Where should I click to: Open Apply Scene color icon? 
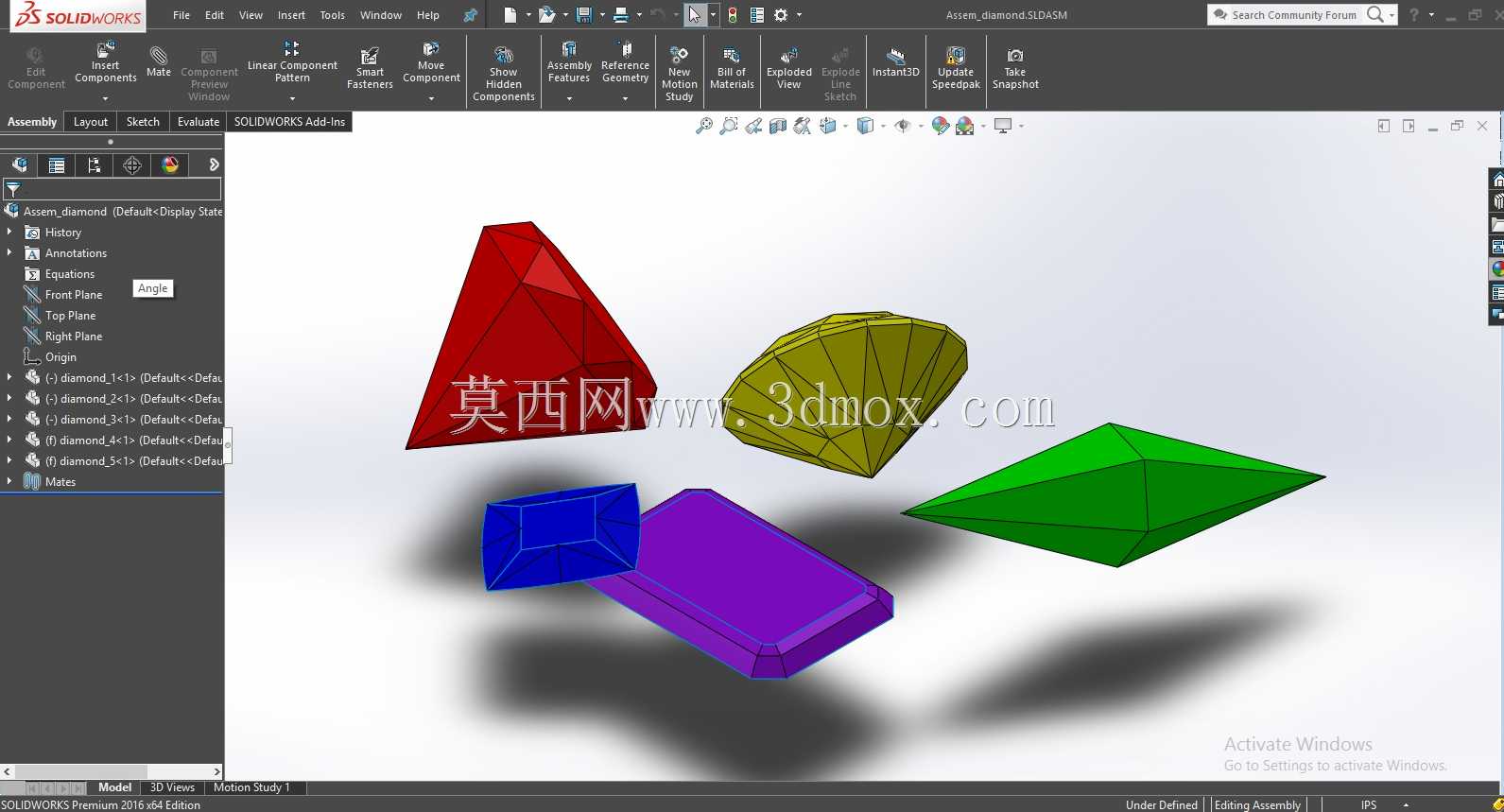[964, 126]
